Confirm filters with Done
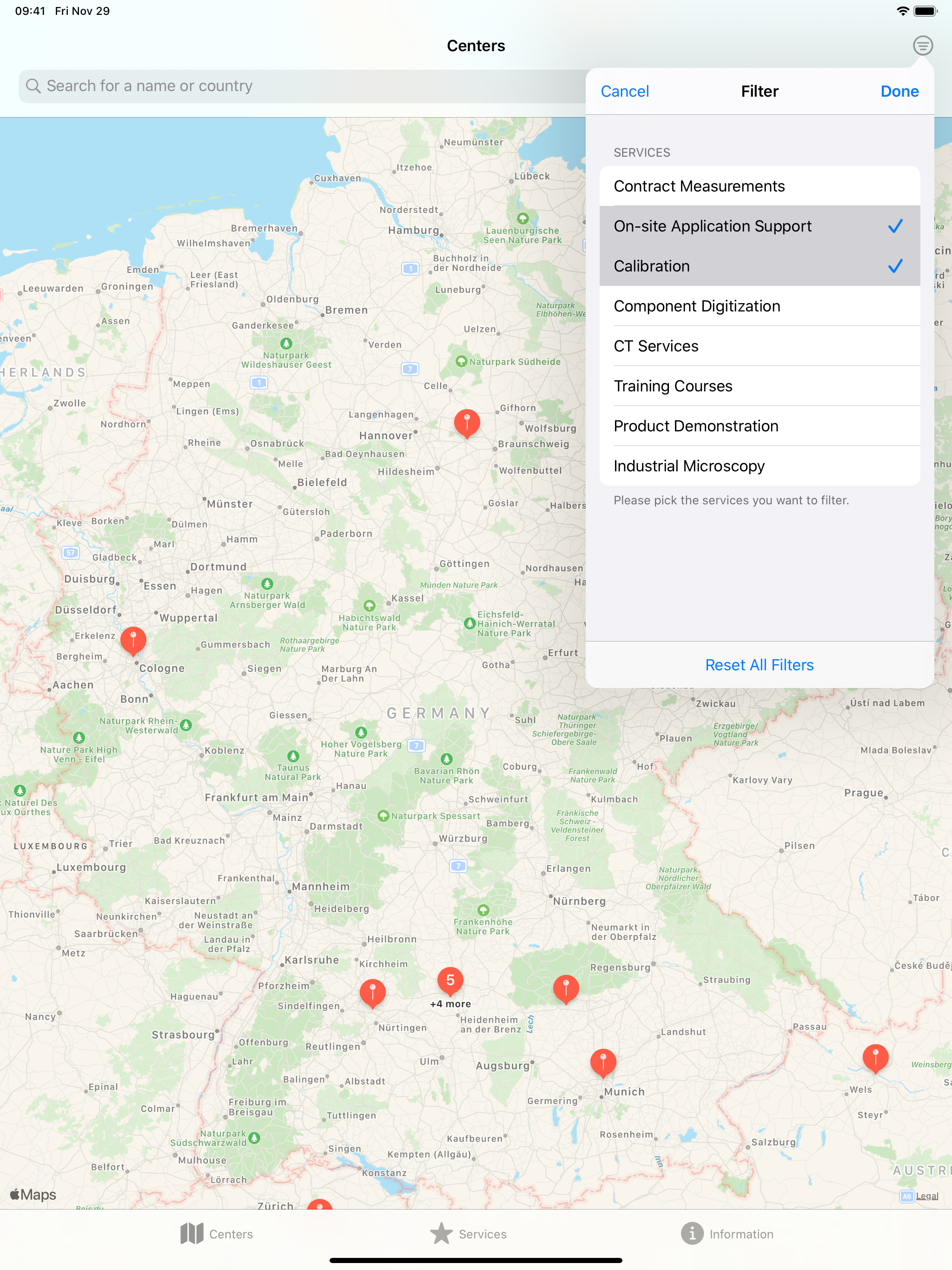952x1270 pixels. [899, 91]
